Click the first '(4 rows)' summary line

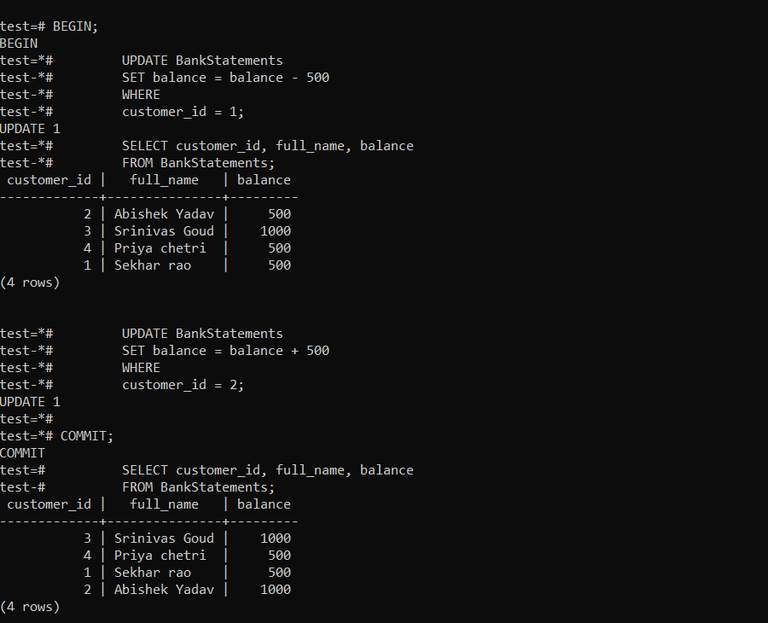(30, 283)
